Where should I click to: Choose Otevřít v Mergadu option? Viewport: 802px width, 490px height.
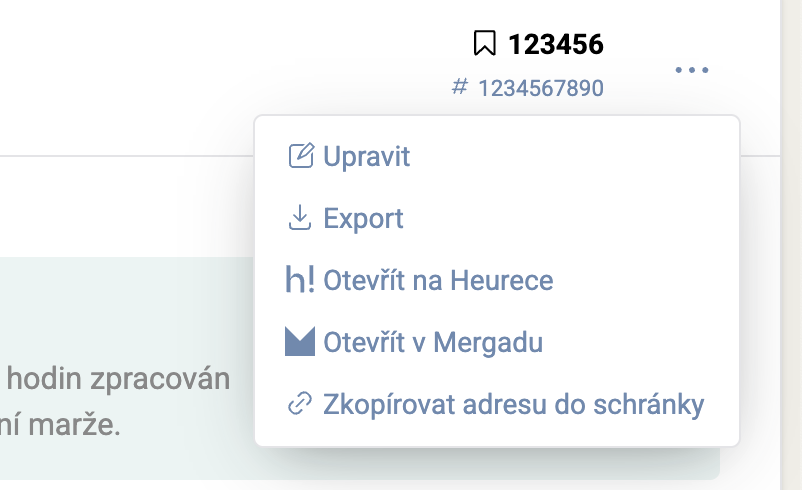coord(433,342)
